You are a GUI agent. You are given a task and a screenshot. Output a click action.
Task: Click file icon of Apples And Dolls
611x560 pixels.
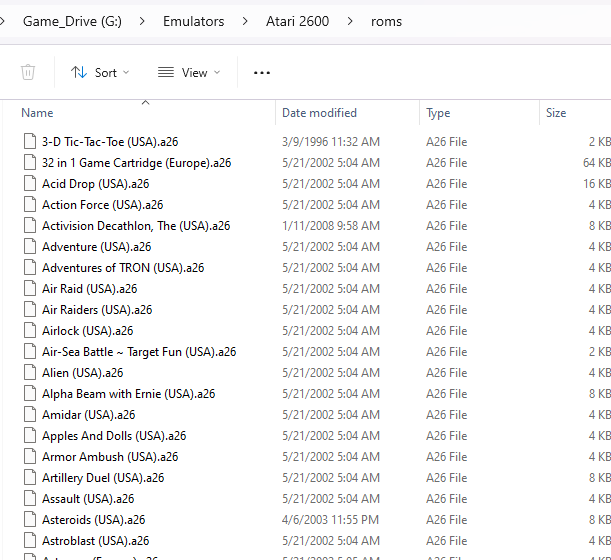tap(30, 436)
